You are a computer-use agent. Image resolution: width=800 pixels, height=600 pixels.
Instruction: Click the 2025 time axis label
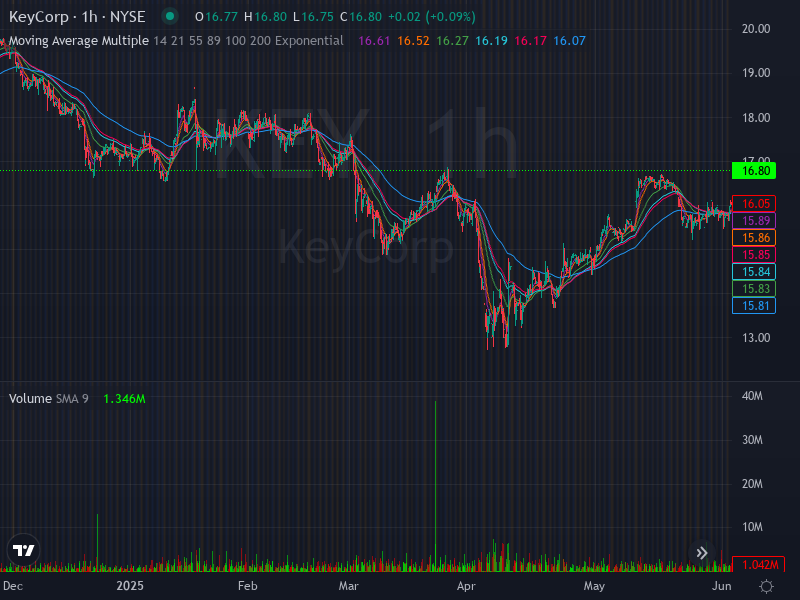(130, 586)
